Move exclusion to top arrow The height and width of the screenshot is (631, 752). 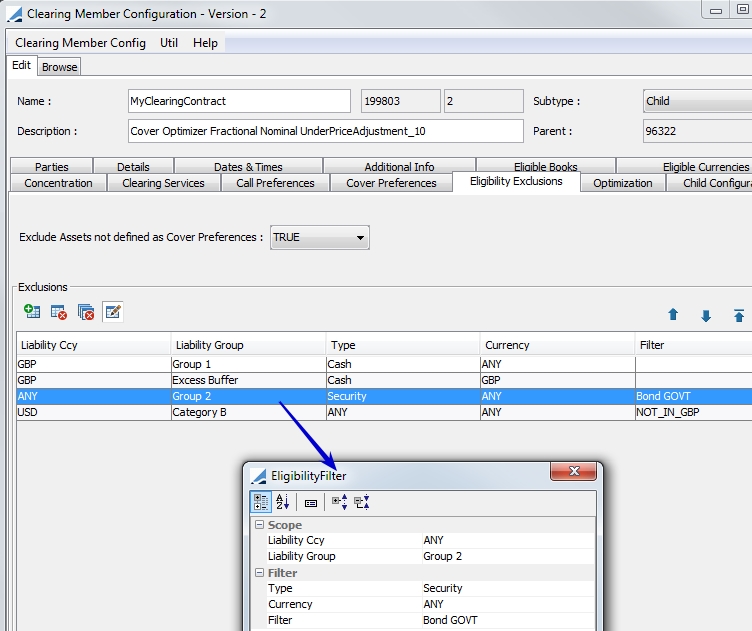point(739,315)
